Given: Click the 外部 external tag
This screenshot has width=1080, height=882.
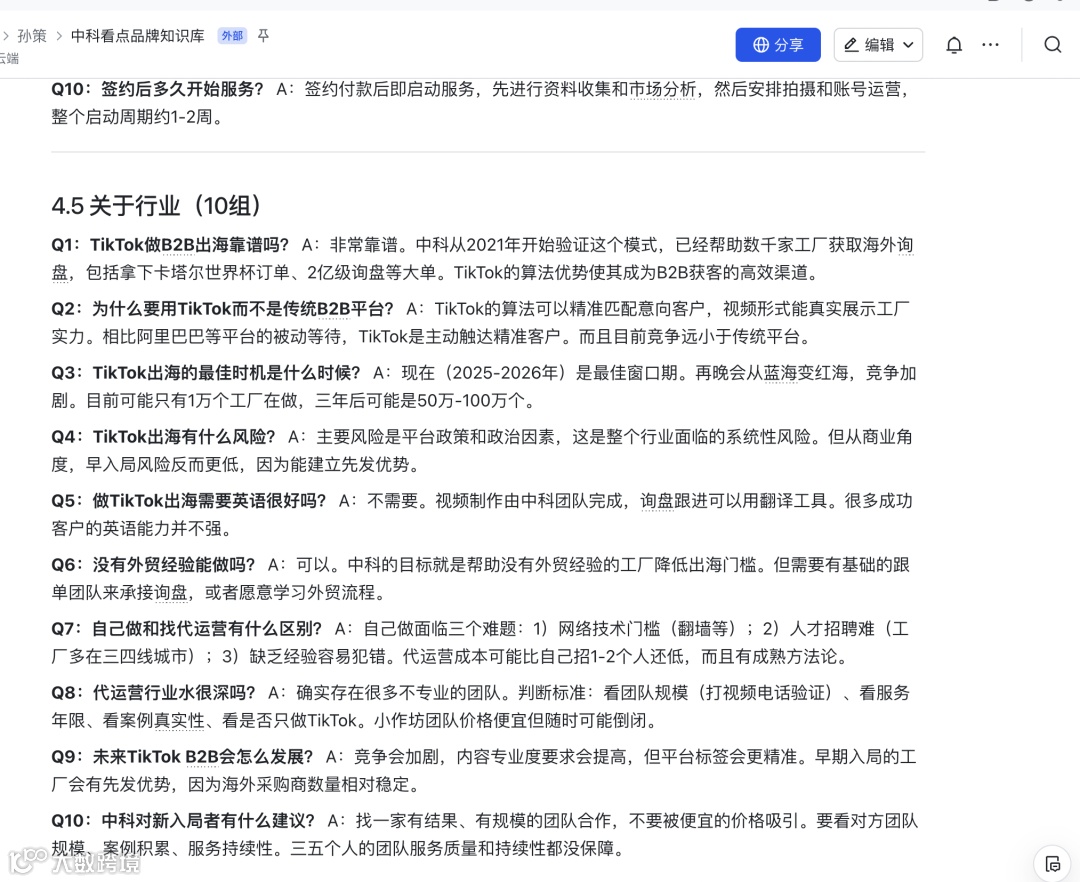Looking at the screenshot, I should 232,36.
